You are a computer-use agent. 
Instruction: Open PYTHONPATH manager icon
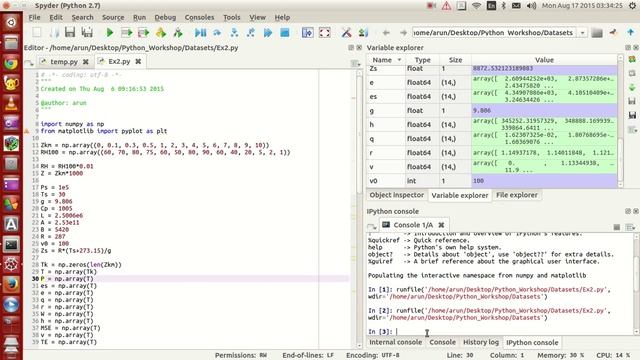click(x=363, y=32)
